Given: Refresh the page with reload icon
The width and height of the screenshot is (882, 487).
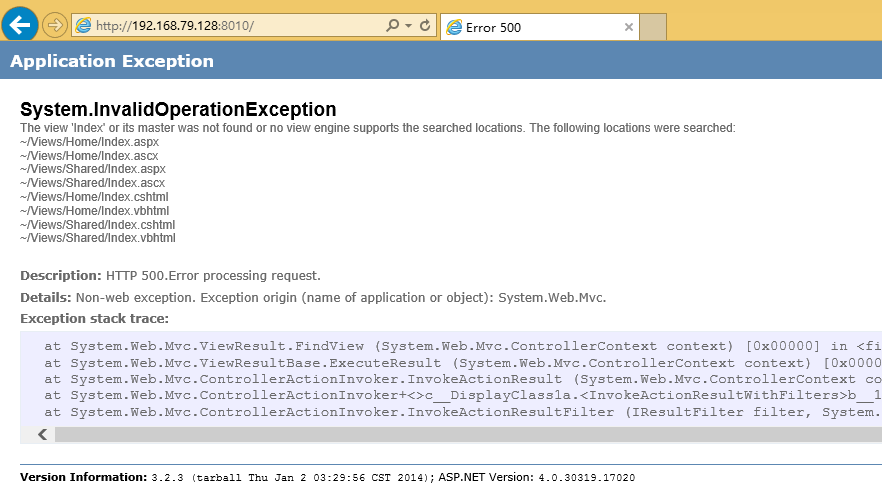Looking at the screenshot, I should pos(425,25).
